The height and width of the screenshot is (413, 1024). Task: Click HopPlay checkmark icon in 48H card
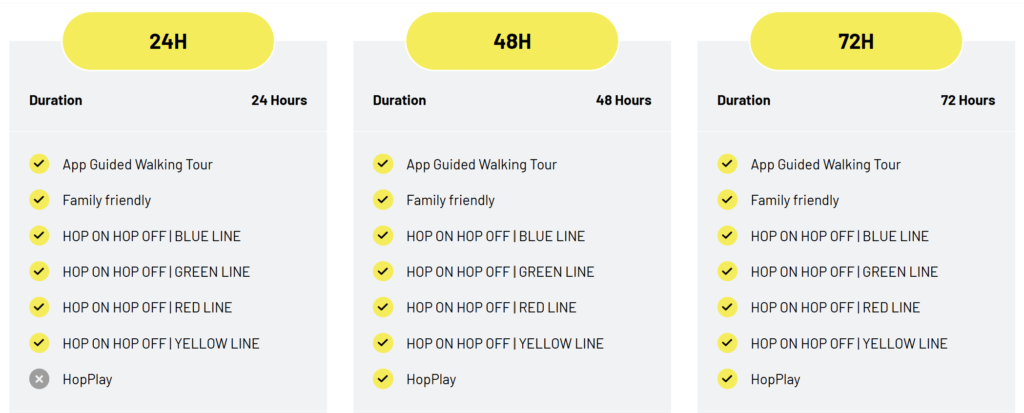pyautogui.click(x=383, y=379)
